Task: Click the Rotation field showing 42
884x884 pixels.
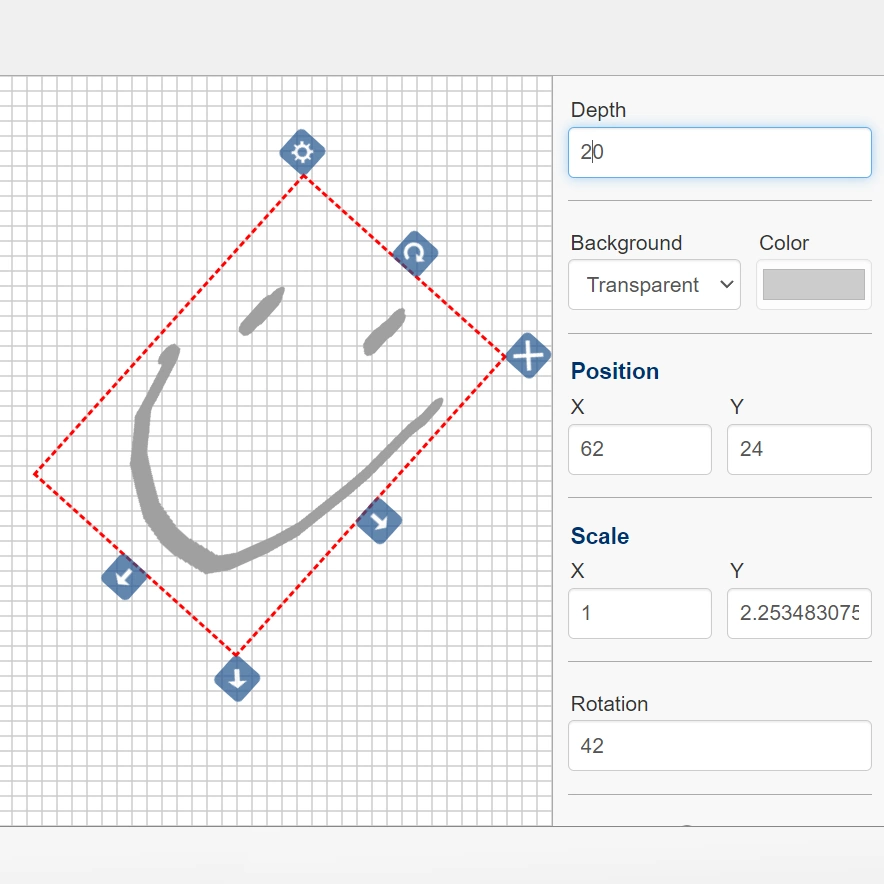Action: coord(719,746)
